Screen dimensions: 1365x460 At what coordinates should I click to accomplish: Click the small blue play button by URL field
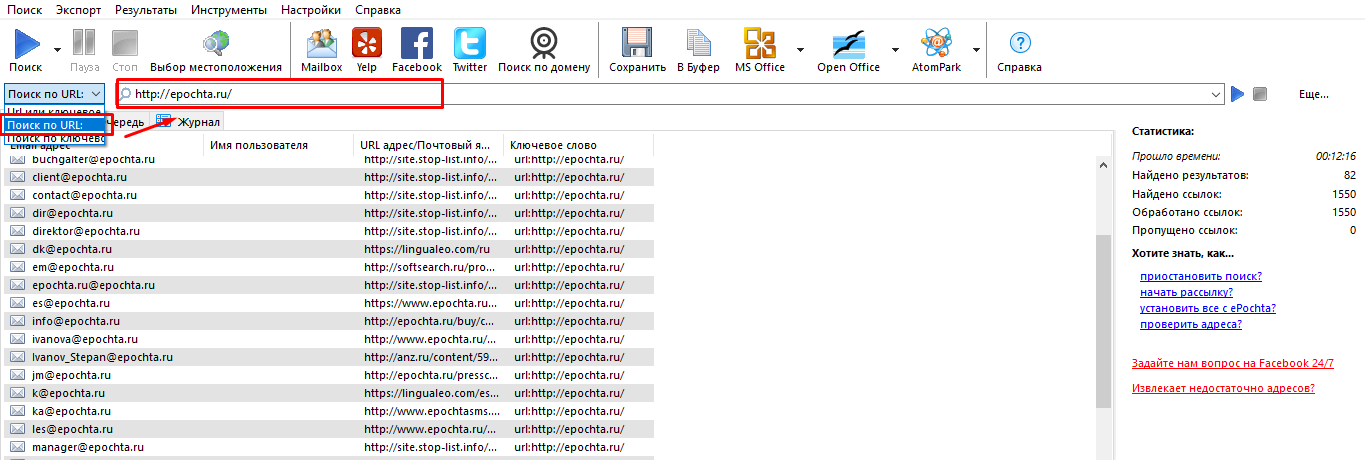click(x=1238, y=94)
